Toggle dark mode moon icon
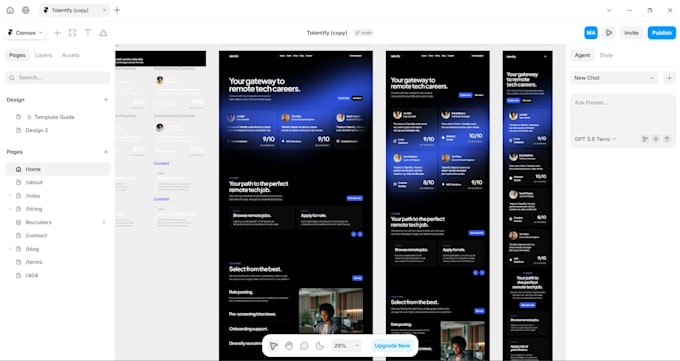This screenshot has height=361, width=680. (x=320, y=346)
